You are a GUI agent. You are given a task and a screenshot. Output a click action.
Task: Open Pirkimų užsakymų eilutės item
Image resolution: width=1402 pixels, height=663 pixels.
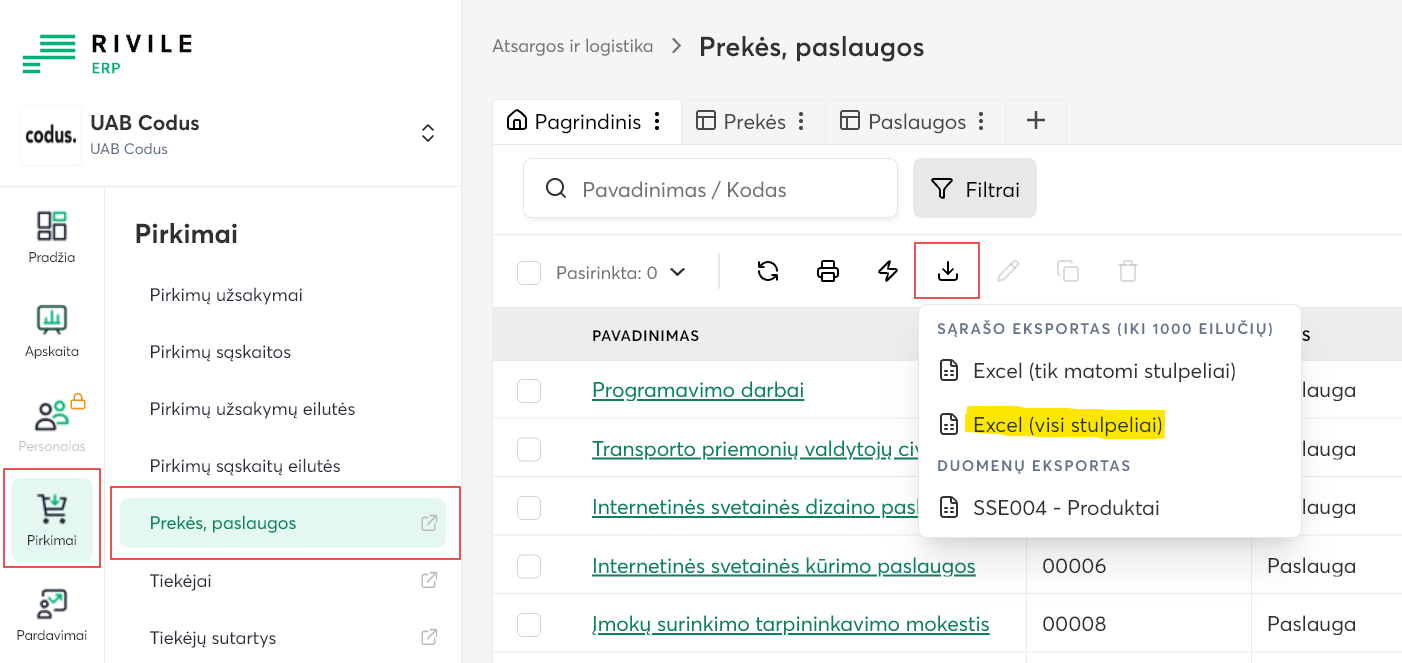pyautogui.click(x=252, y=409)
